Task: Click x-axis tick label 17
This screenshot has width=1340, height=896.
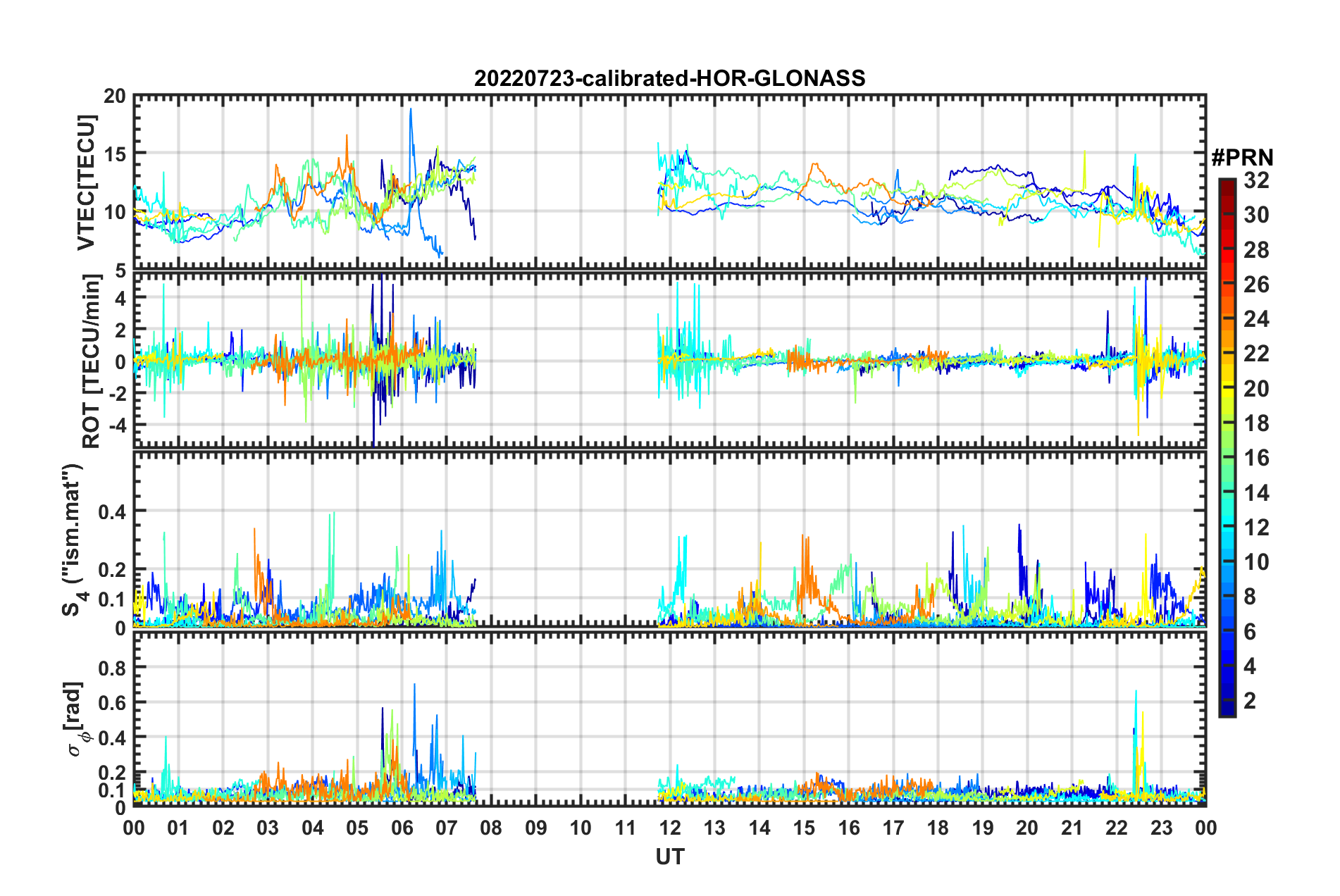Action: 893,828
